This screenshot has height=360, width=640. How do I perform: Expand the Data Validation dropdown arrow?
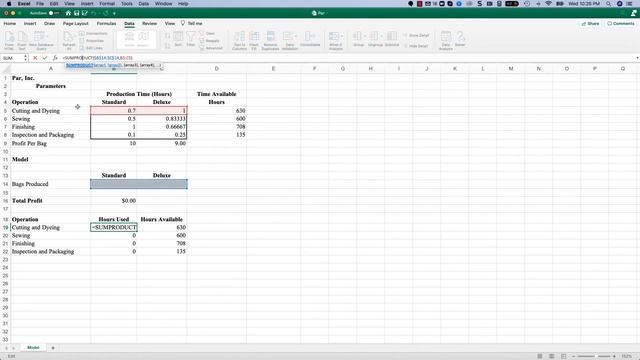296,36
